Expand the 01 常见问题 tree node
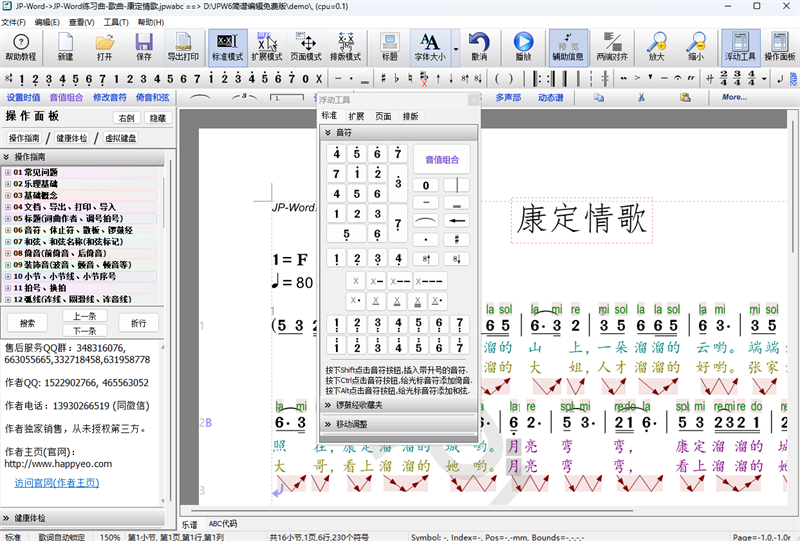 click(8, 173)
